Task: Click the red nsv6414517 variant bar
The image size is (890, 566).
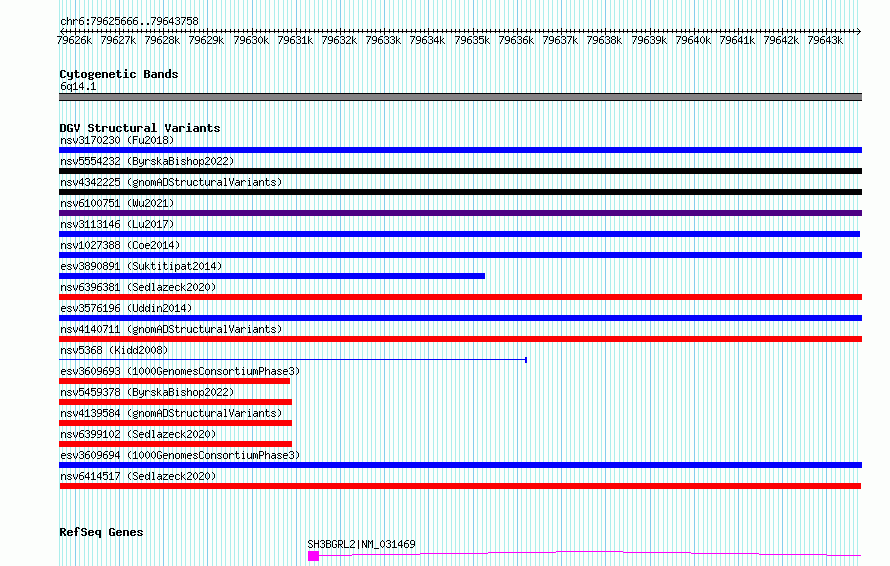Action: 460,486
